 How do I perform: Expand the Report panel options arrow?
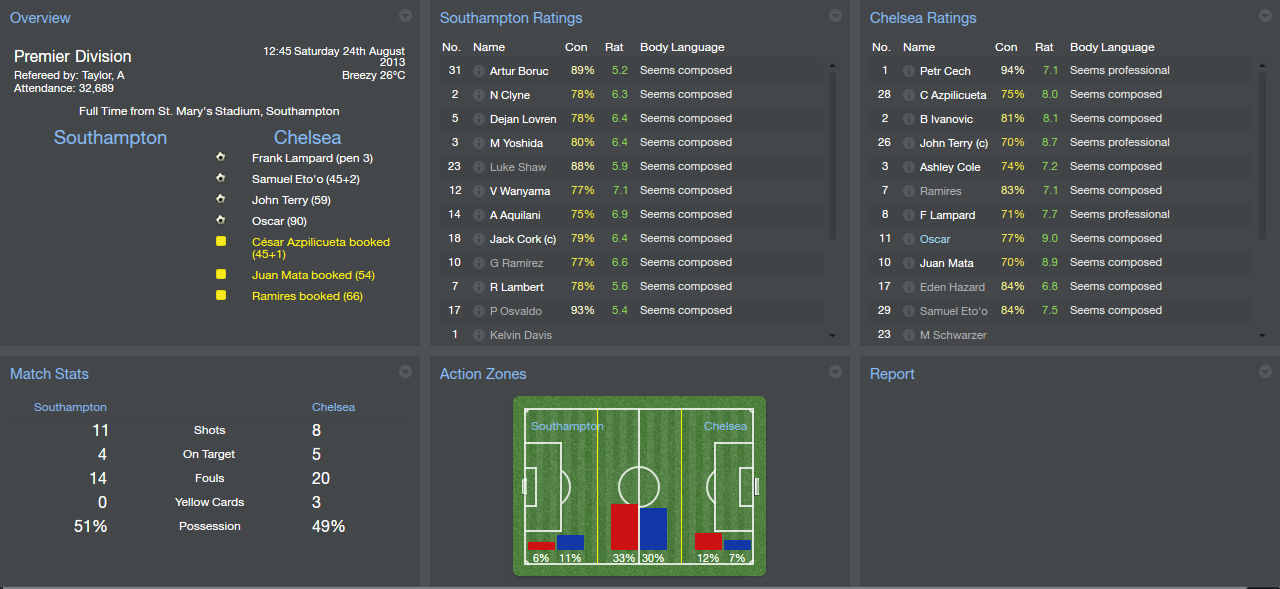(x=1265, y=372)
